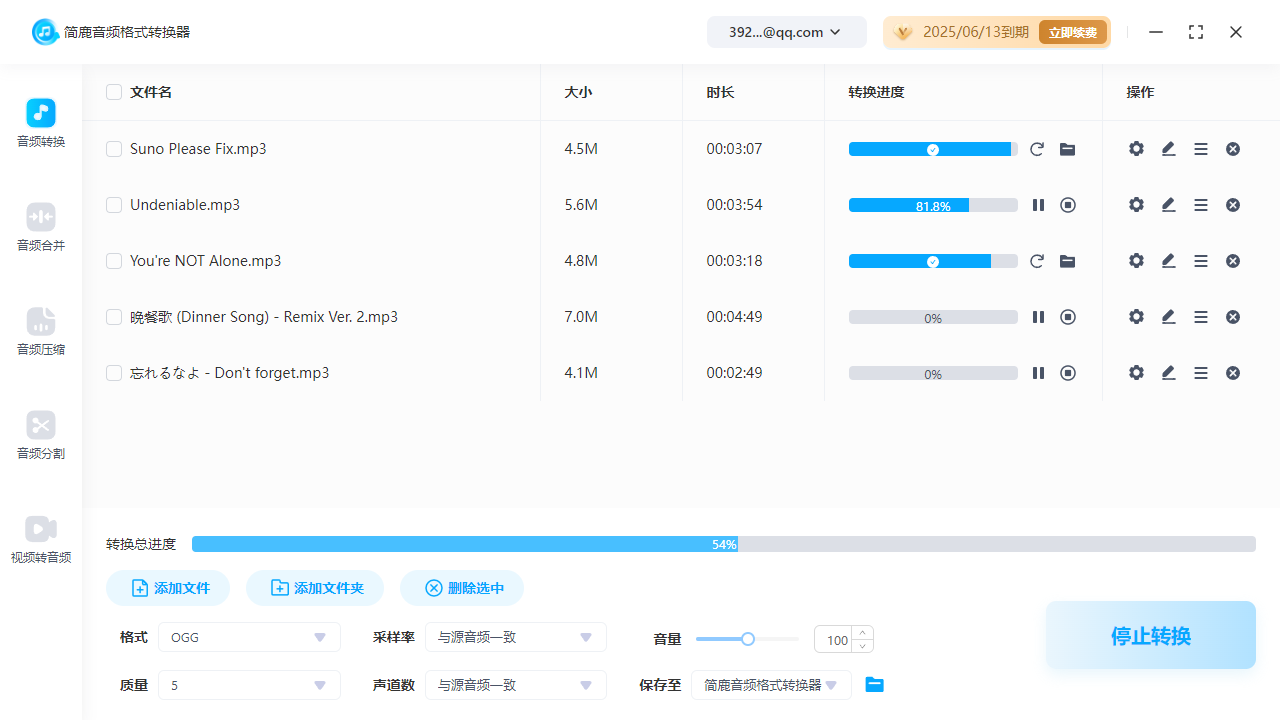Image resolution: width=1280 pixels, height=720 pixels.
Task: Open the 质量 quality dropdown
Action: [248, 685]
